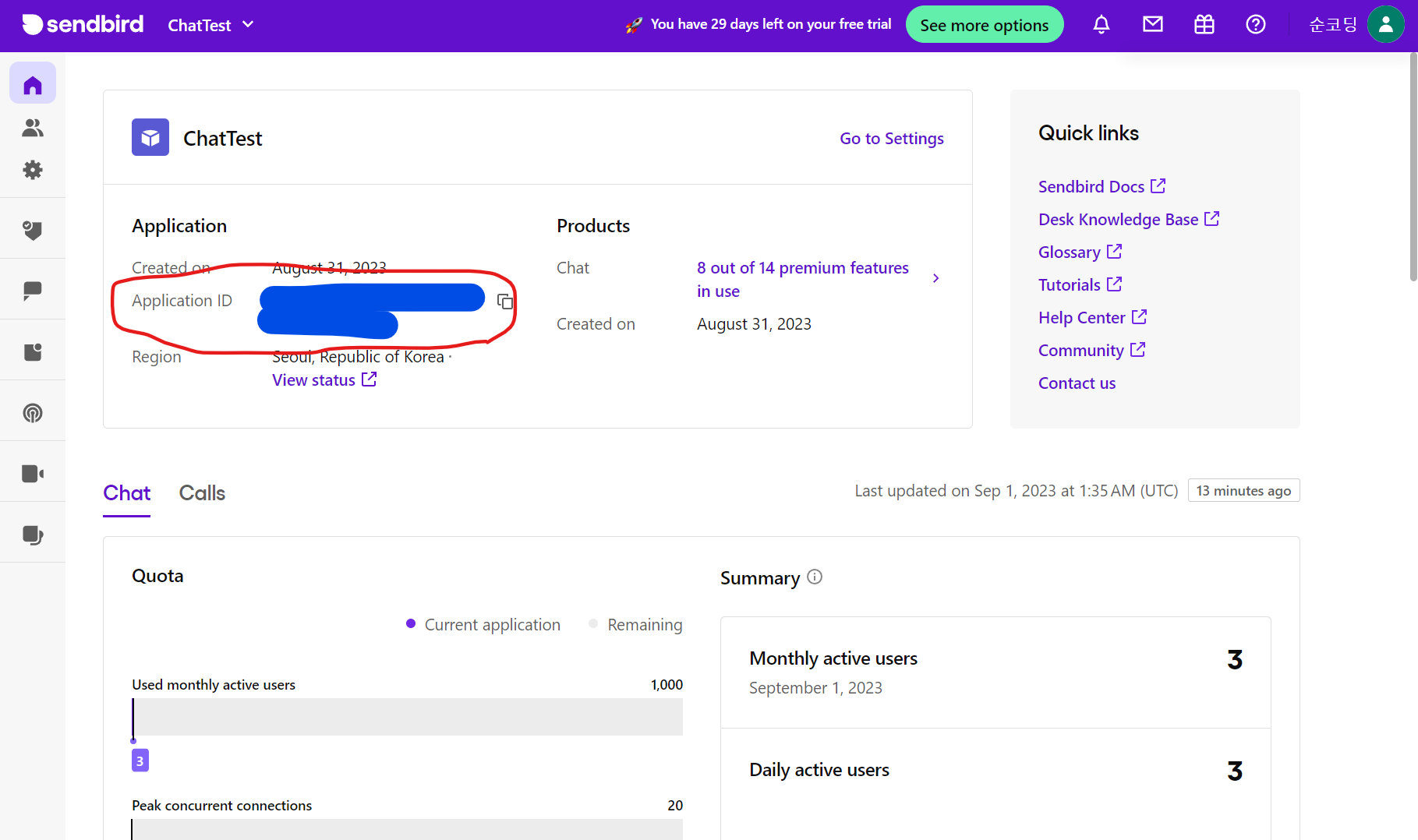1418x840 pixels.
Task: Click the Used monthly active users bar
Action: [x=408, y=717]
